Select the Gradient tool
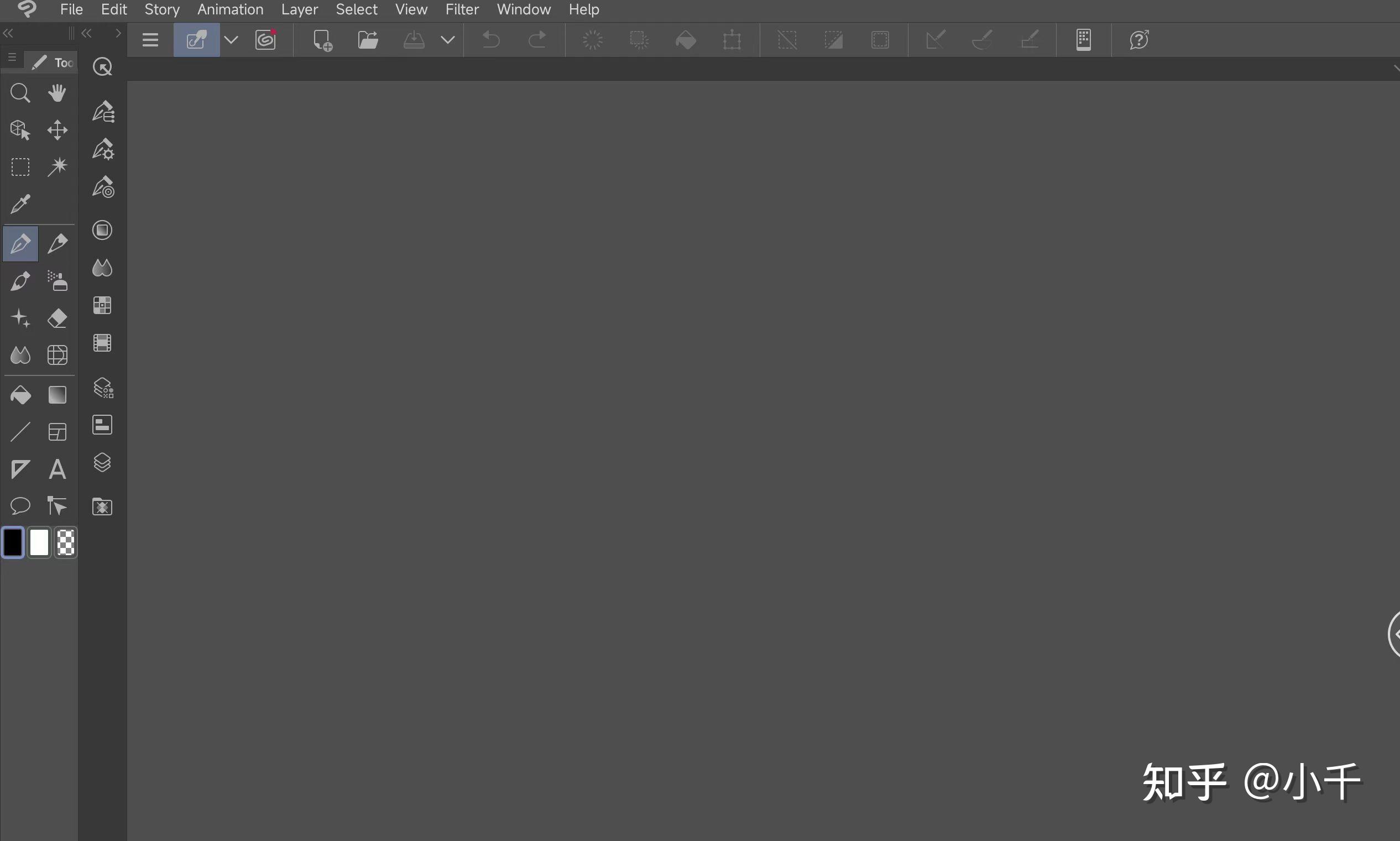 [x=56, y=395]
